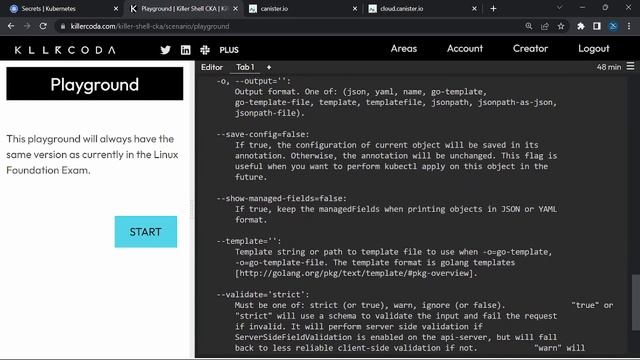Image resolution: width=640 pixels, height=360 pixels.
Task: Open the Areas menu
Action: (x=404, y=49)
